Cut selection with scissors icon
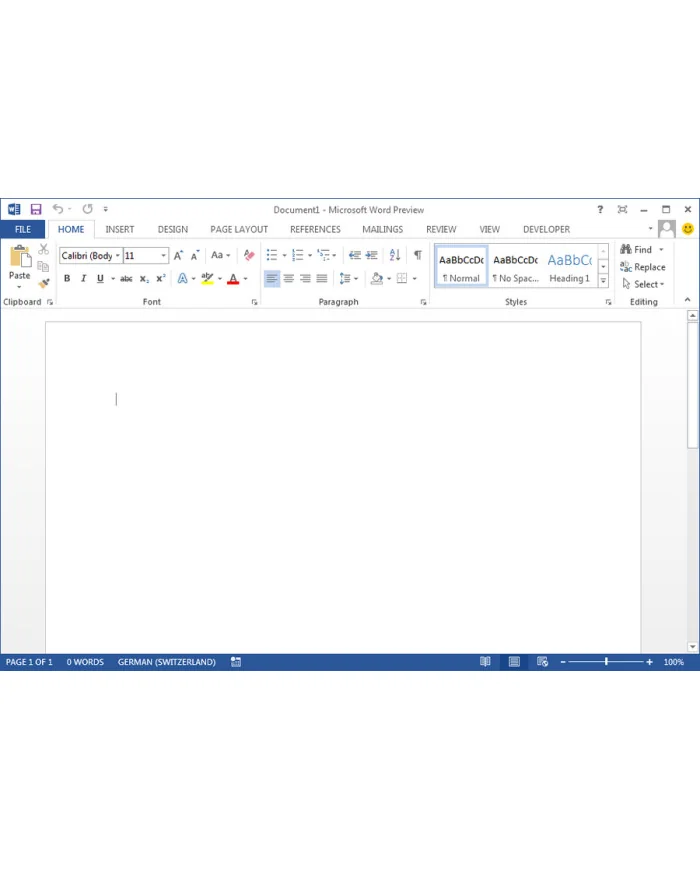 point(43,249)
